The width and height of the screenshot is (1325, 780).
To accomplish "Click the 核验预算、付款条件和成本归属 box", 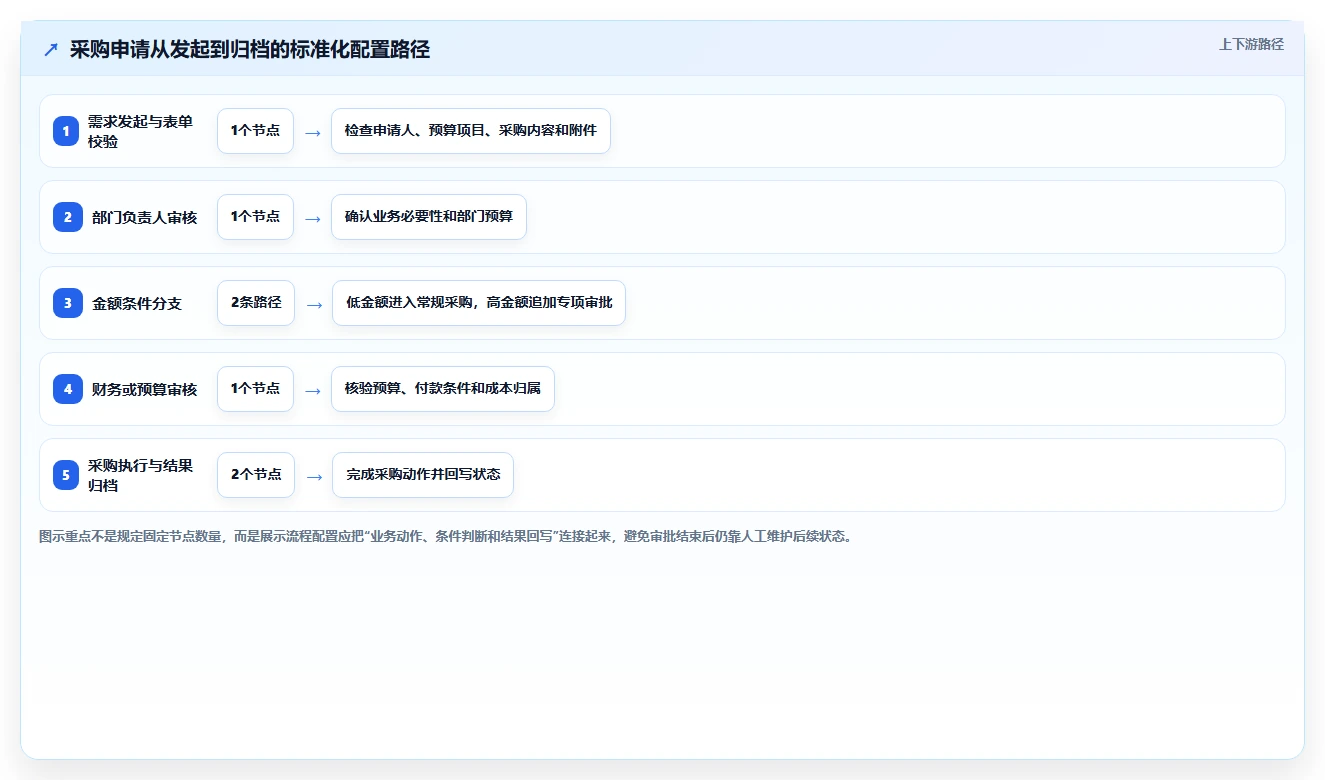I will pos(443,389).
